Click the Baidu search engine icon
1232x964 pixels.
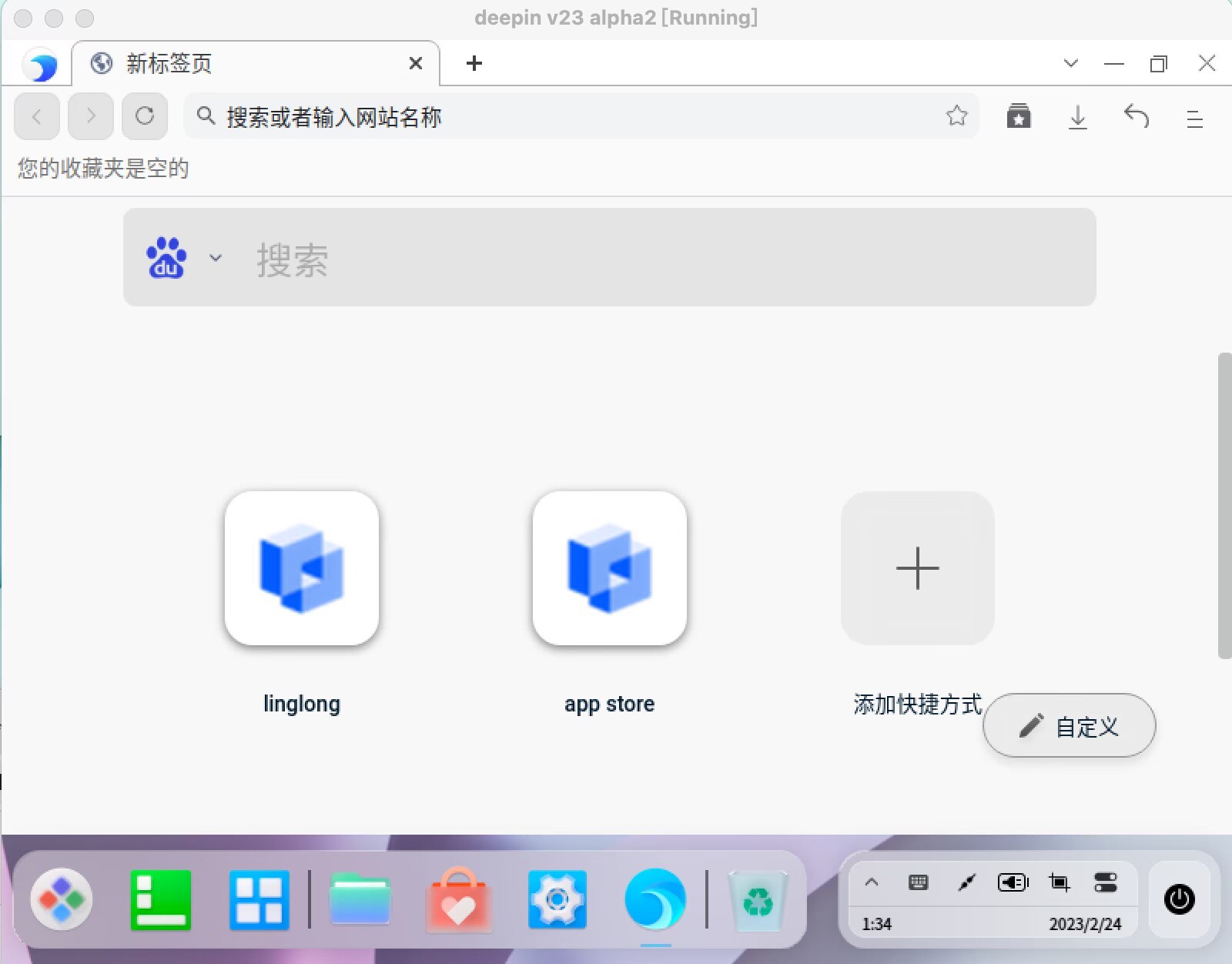[166, 257]
